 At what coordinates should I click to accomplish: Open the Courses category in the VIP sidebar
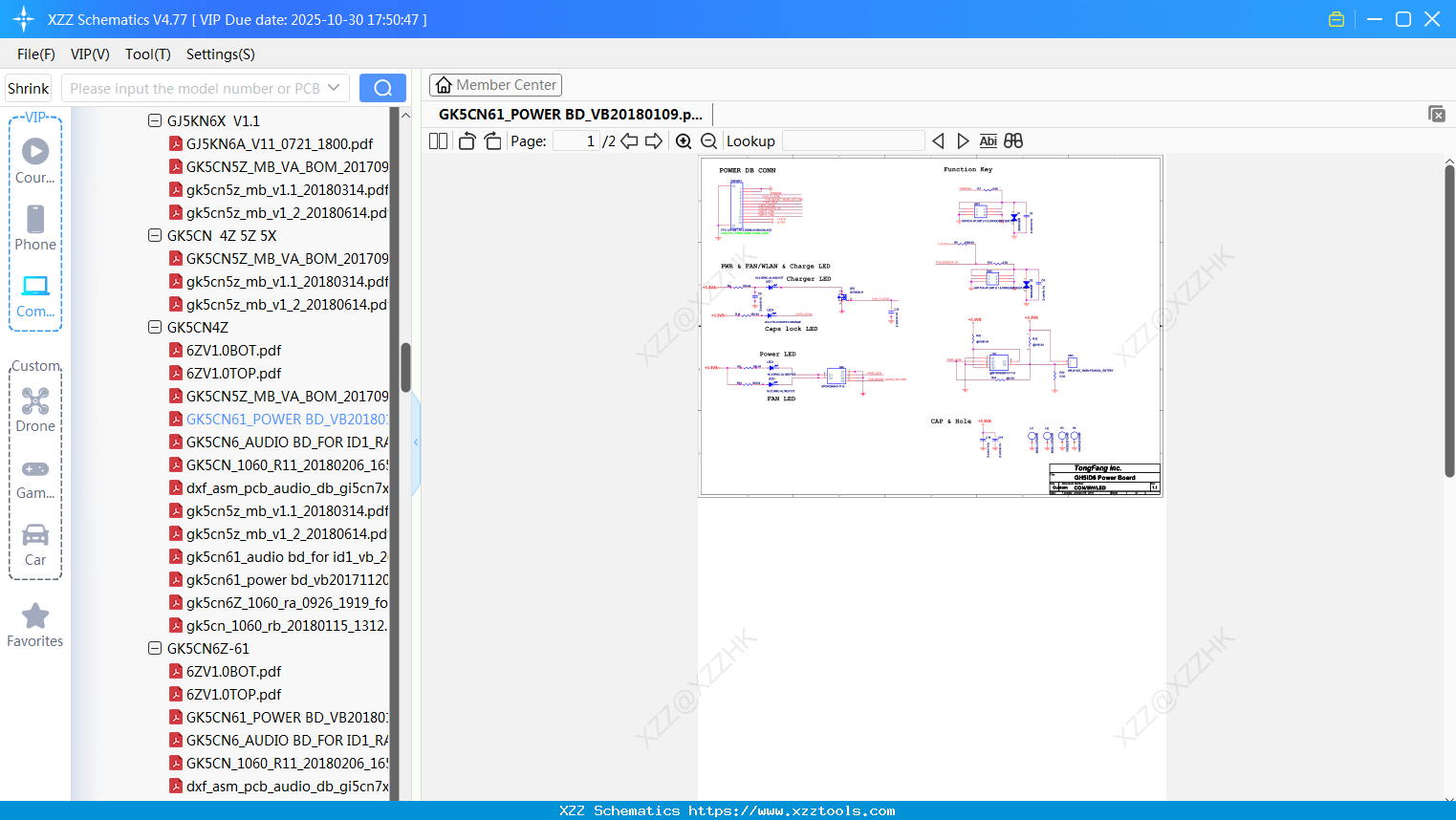pos(35,161)
